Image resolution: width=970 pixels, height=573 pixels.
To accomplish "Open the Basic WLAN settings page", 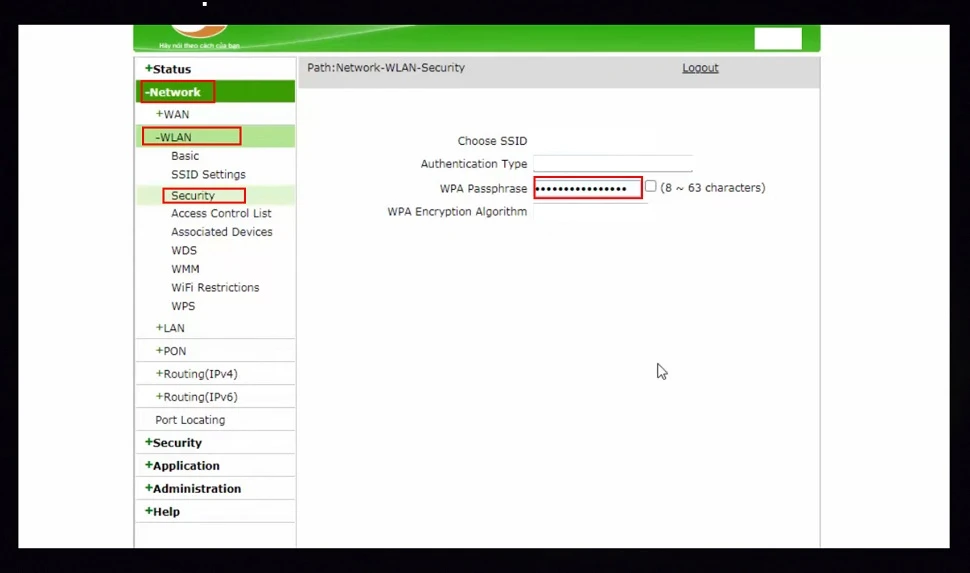I will [185, 156].
